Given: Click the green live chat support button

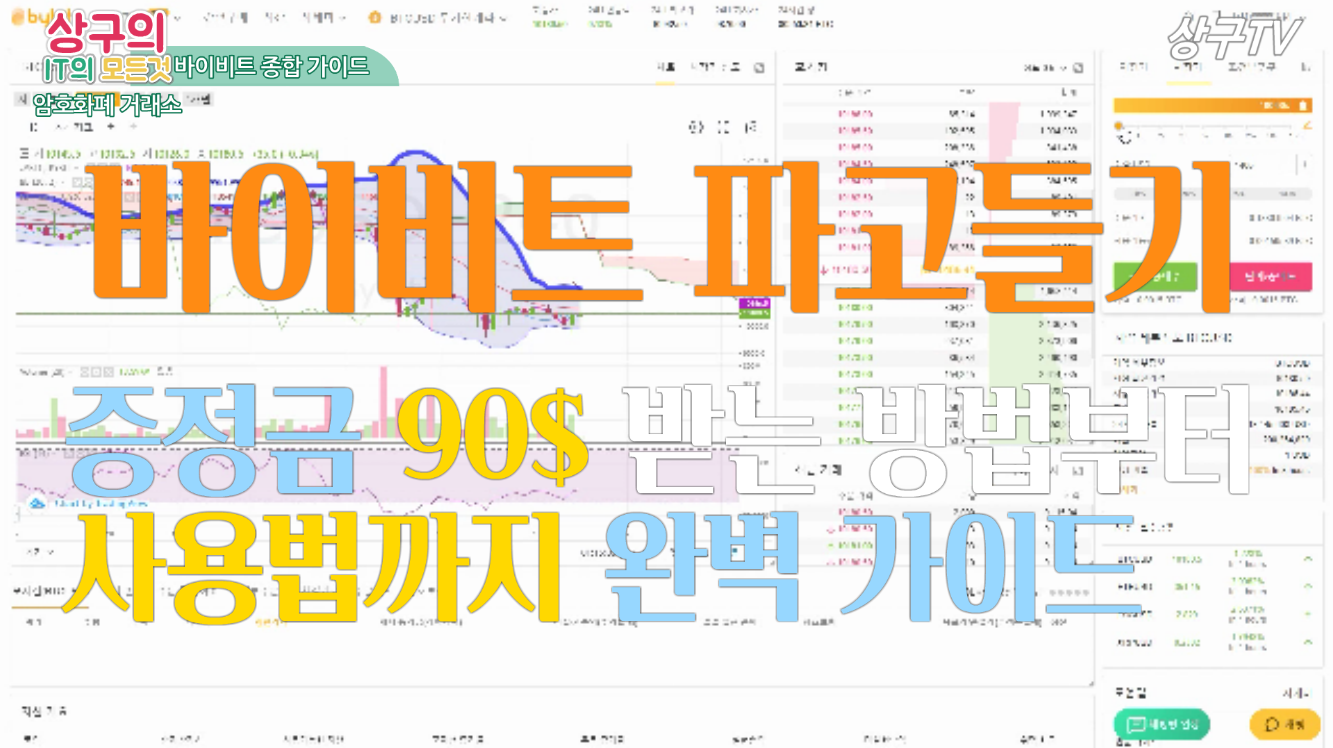Looking at the screenshot, I should [x=1161, y=724].
